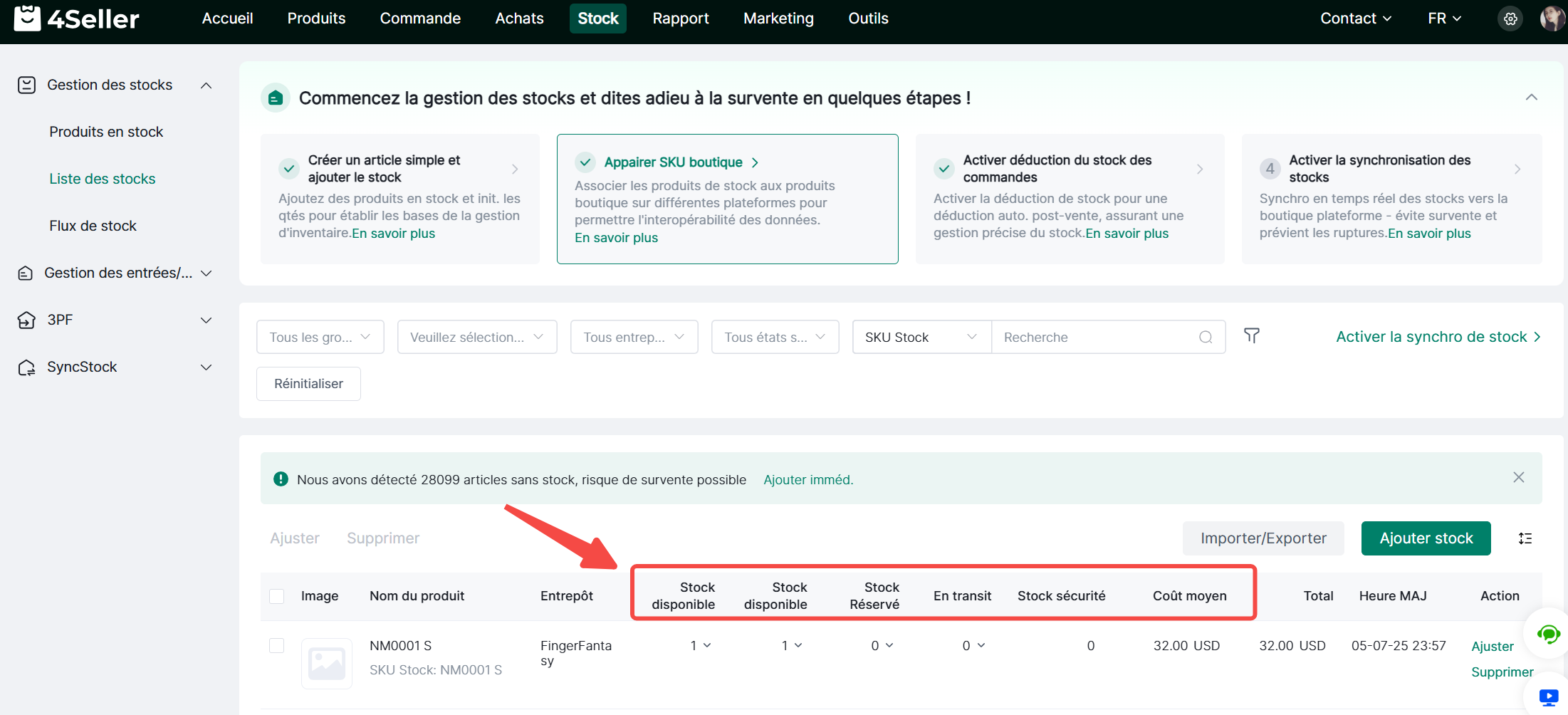Screen dimensions: 1568x715
Task: Click the search magnifier icon
Action: click(1205, 338)
